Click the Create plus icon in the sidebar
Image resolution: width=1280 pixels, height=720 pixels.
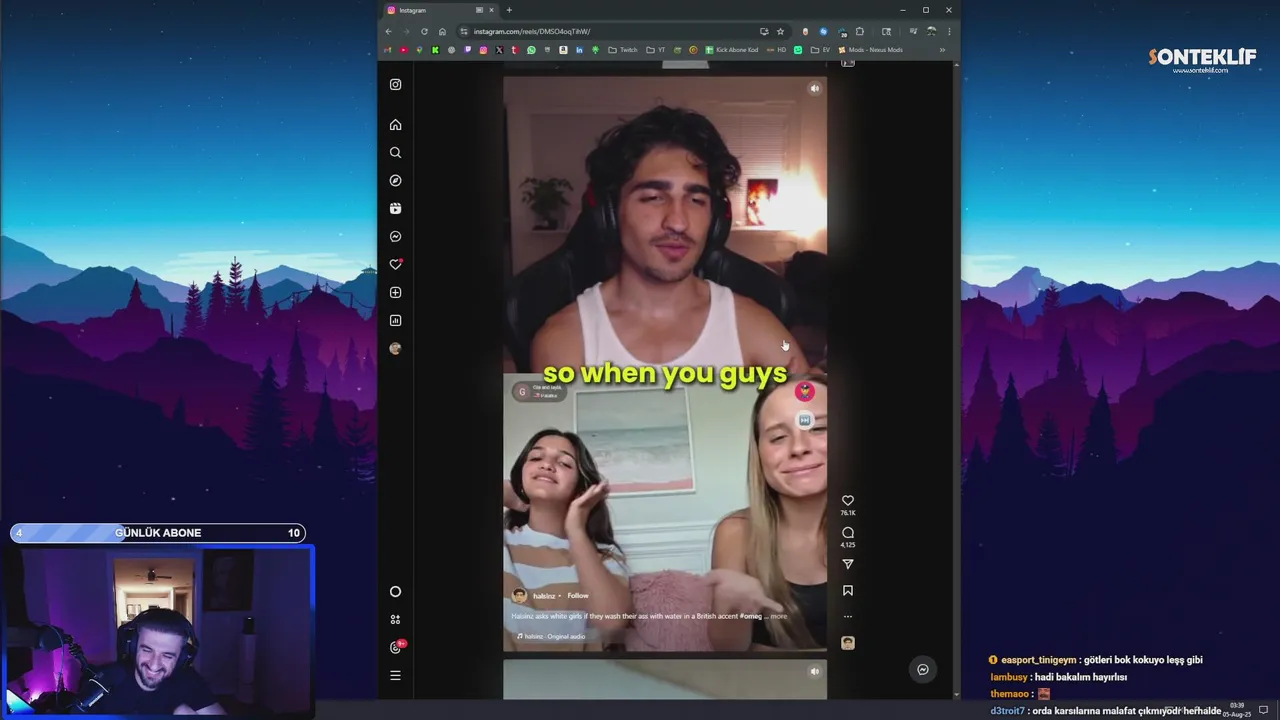[395, 293]
